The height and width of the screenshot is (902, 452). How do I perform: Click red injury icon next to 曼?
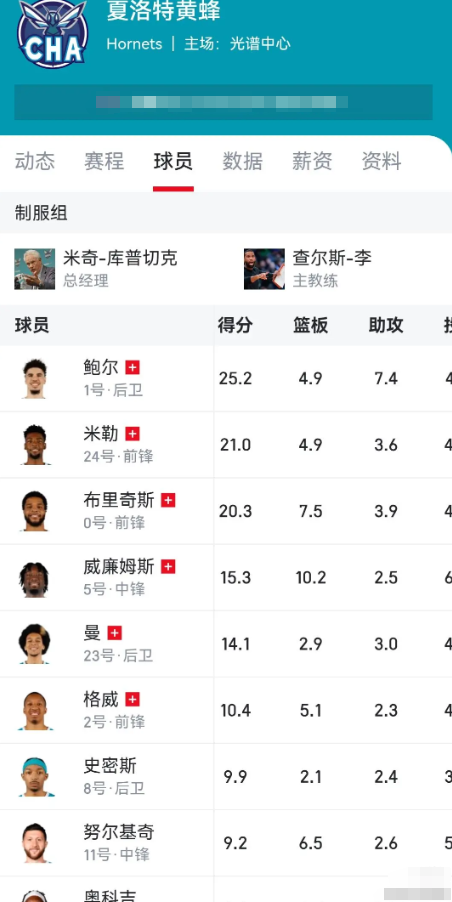click(x=115, y=633)
